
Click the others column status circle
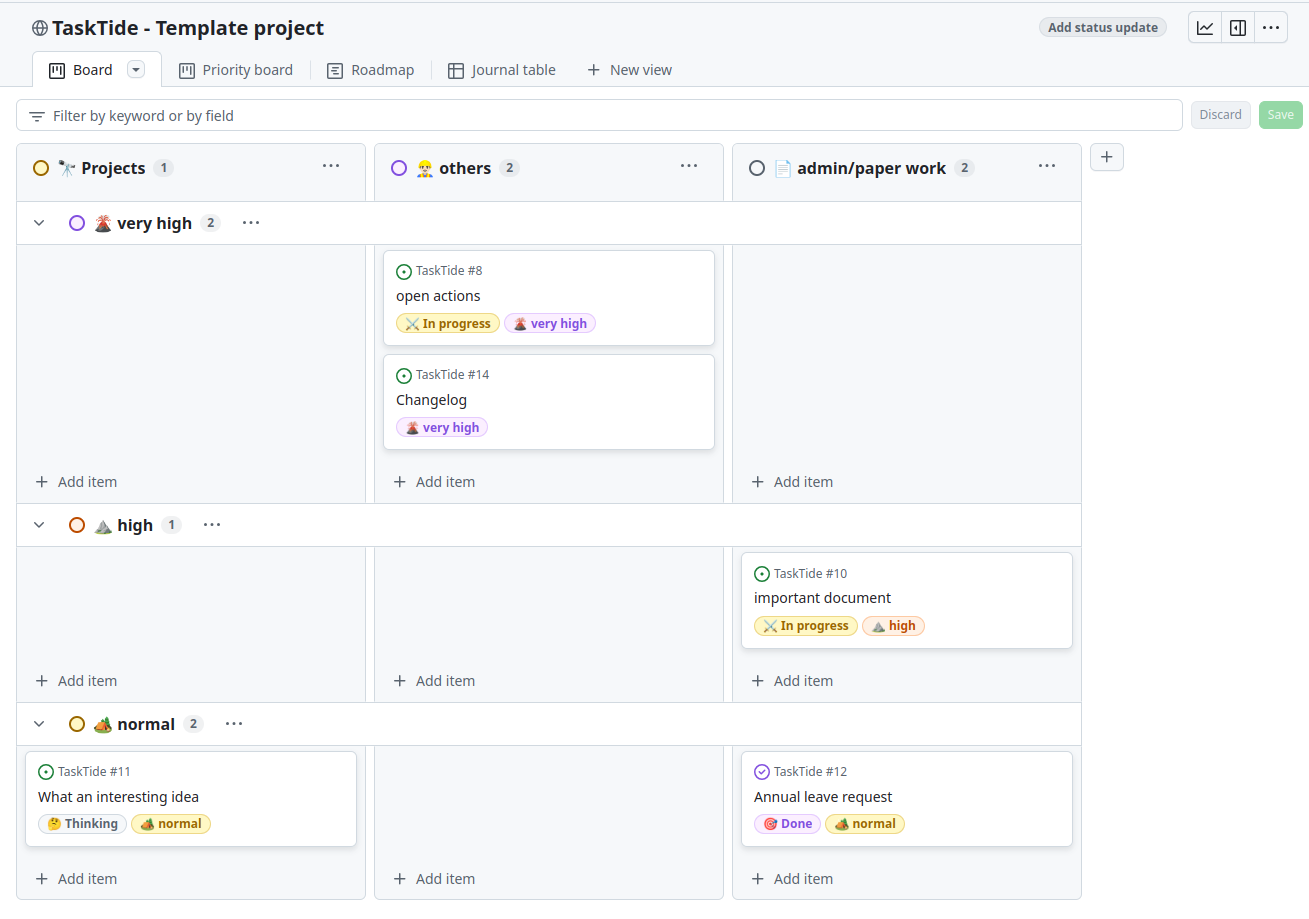click(399, 168)
